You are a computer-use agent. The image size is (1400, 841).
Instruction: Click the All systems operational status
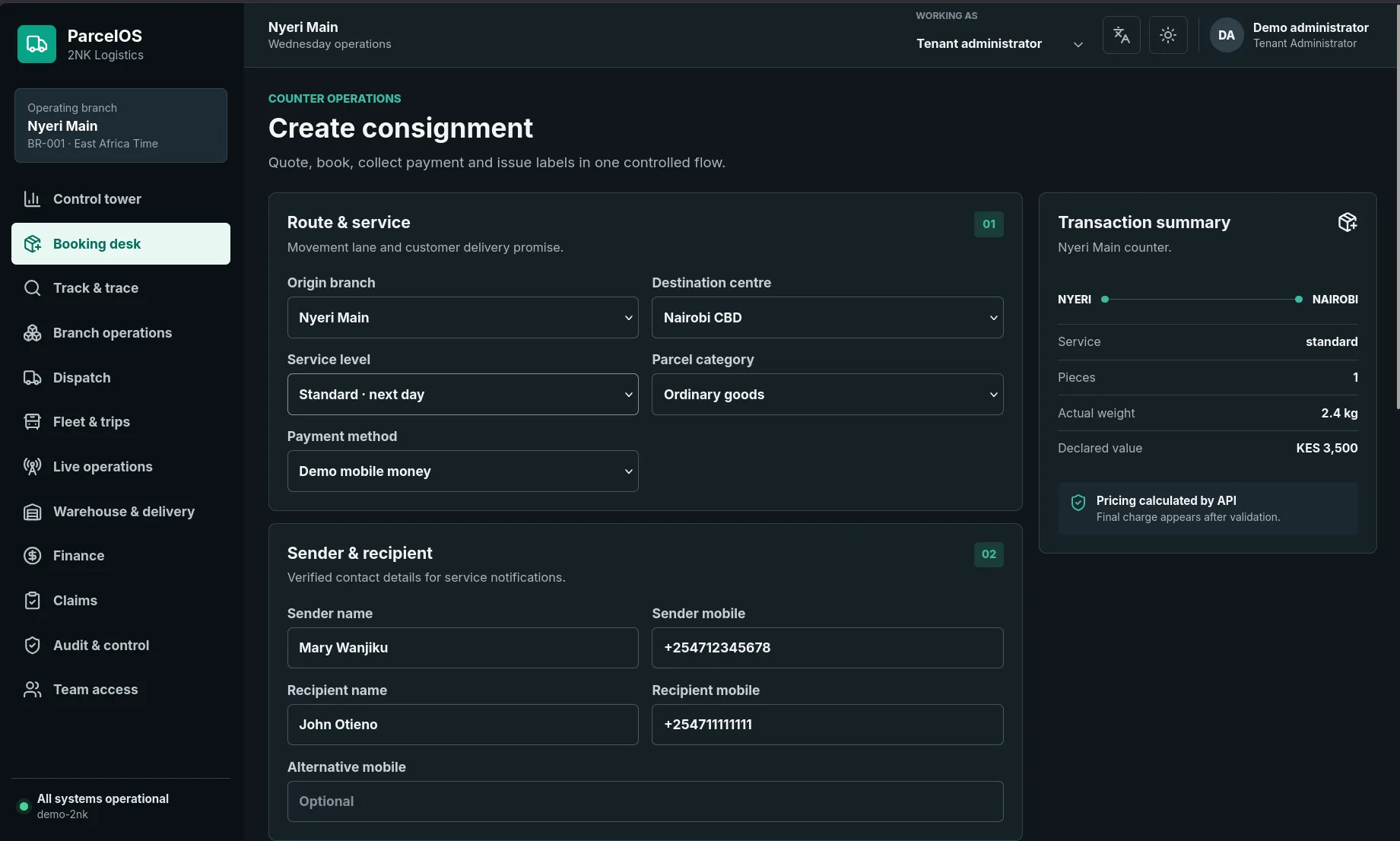[x=103, y=798]
